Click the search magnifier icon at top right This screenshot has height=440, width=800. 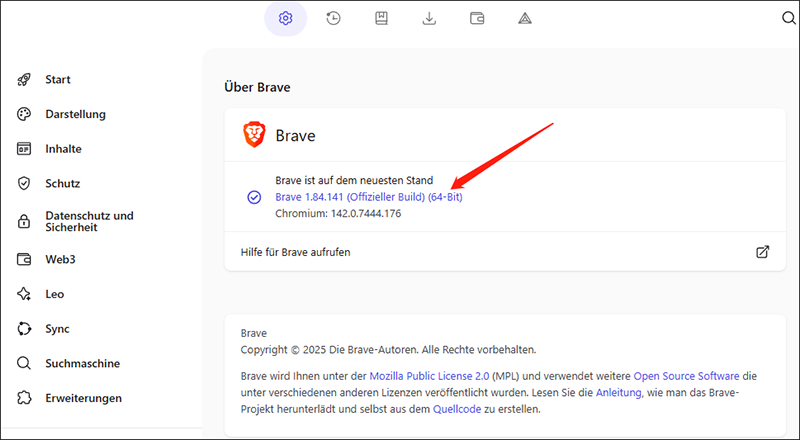(x=788, y=18)
